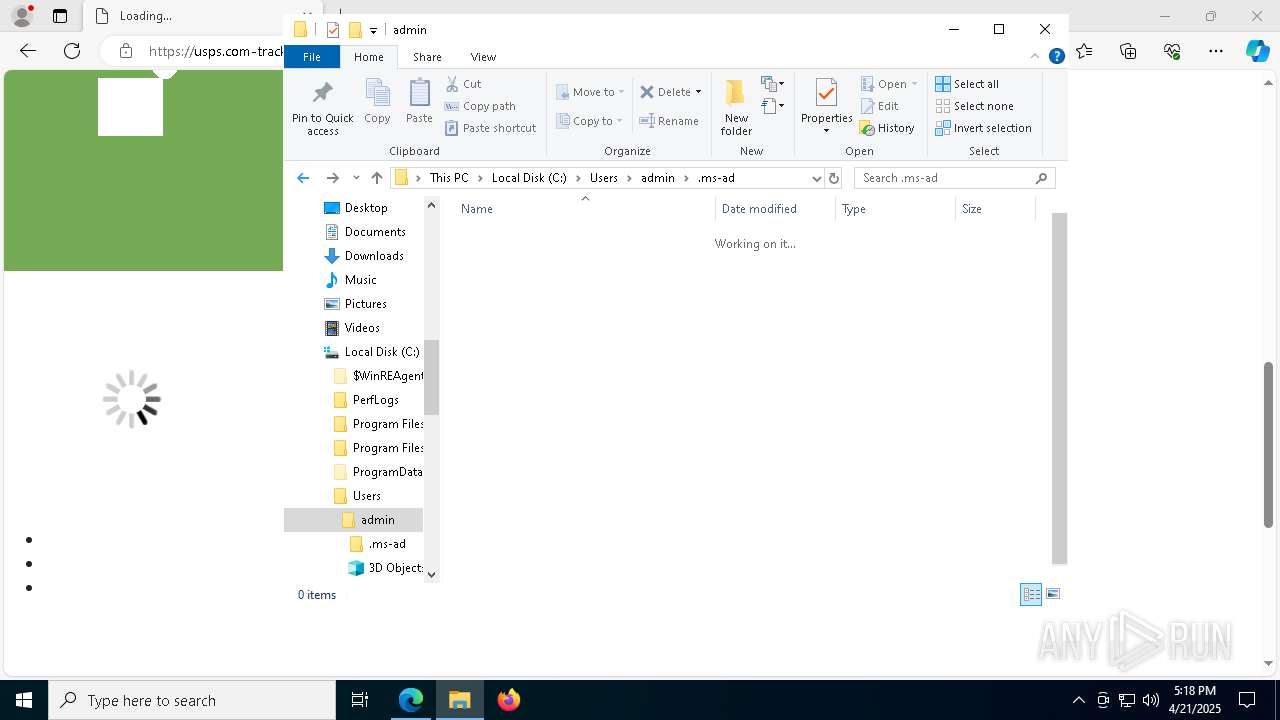Select PerfLogs folder in tree

tap(375, 400)
